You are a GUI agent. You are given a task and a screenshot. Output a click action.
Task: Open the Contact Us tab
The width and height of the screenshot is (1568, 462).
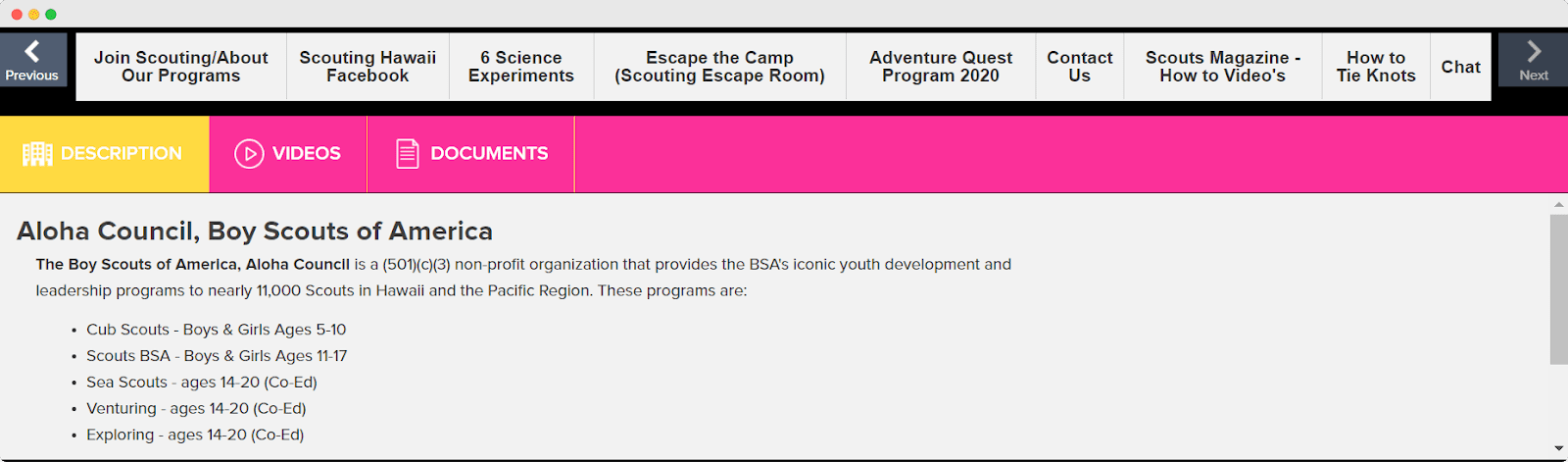click(x=1079, y=67)
